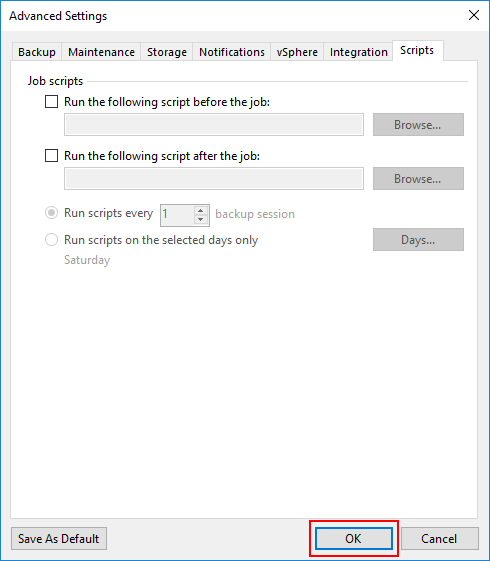The image size is (490, 561).
Task: Select the Storage tab
Action: [167, 52]
